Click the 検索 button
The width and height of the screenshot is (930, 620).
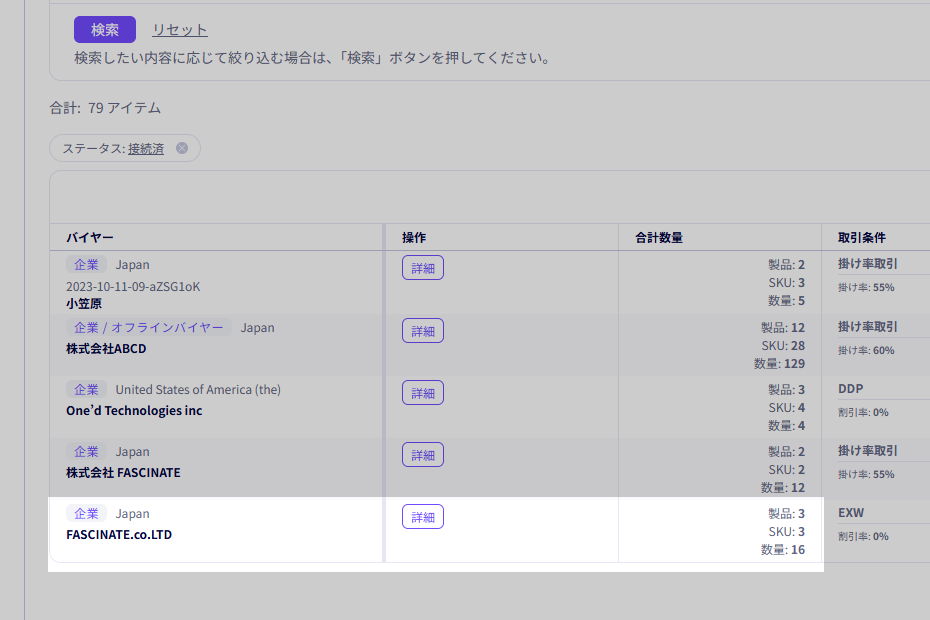(x=105, y=30)
